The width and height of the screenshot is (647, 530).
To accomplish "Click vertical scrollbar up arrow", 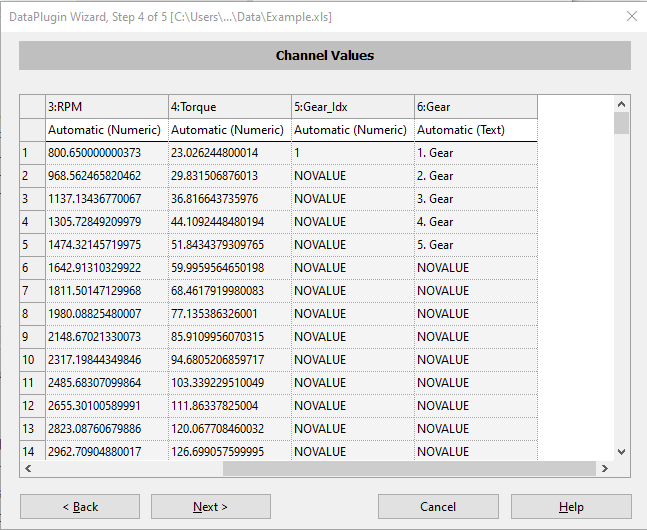I will tap(621, 103).
